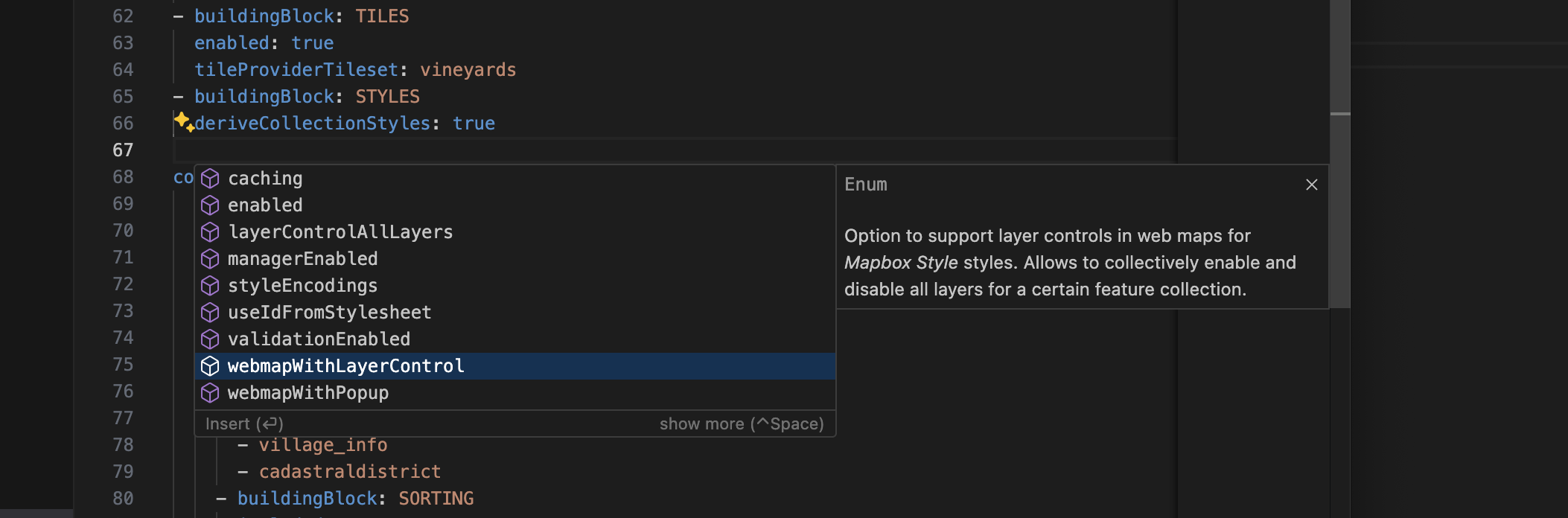Click the cube icon beside layerControlAllLayers
This screenshot has width=1568, height=518.
click(x=210, y=232)
